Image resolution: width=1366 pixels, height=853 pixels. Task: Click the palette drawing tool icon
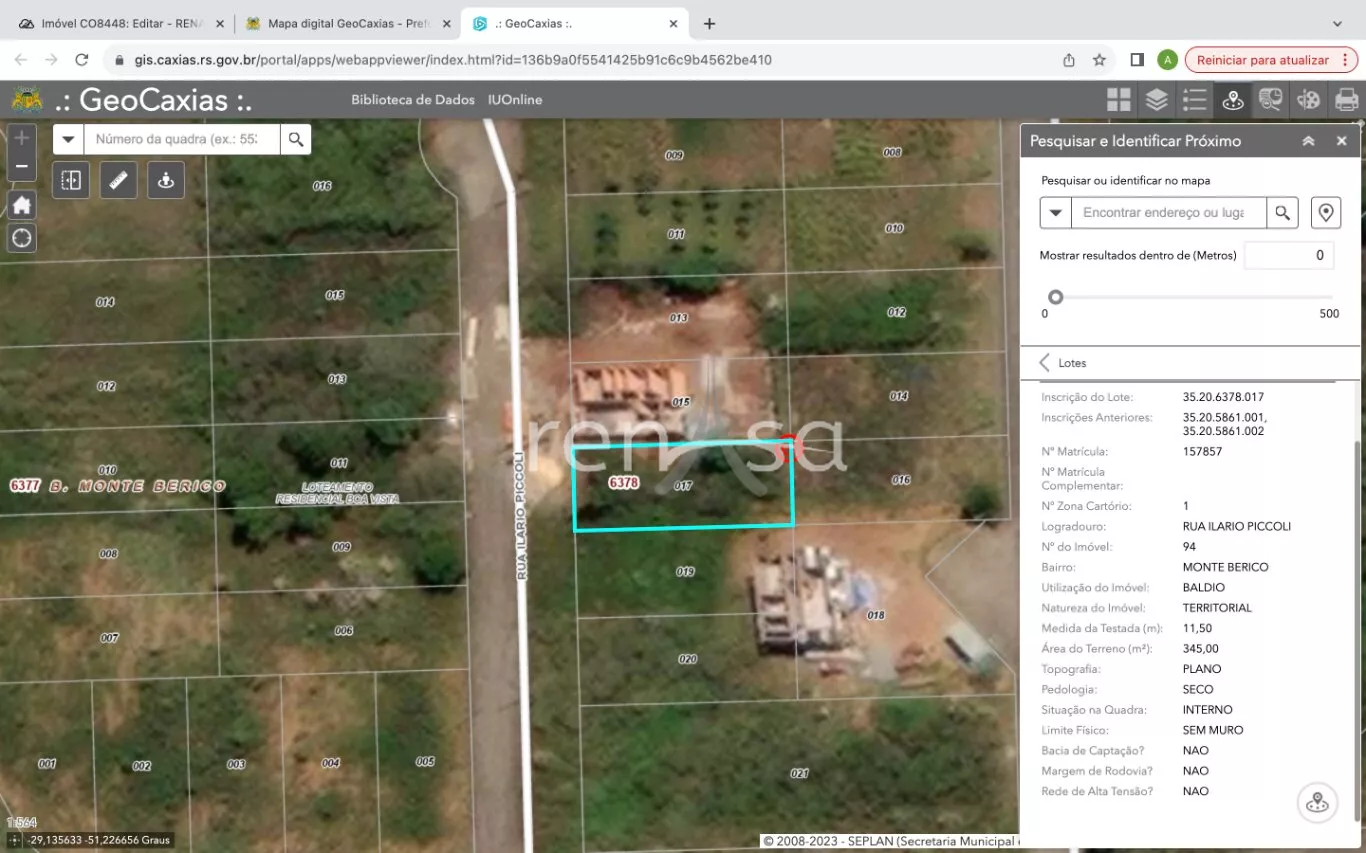(x=1308, y=100)
